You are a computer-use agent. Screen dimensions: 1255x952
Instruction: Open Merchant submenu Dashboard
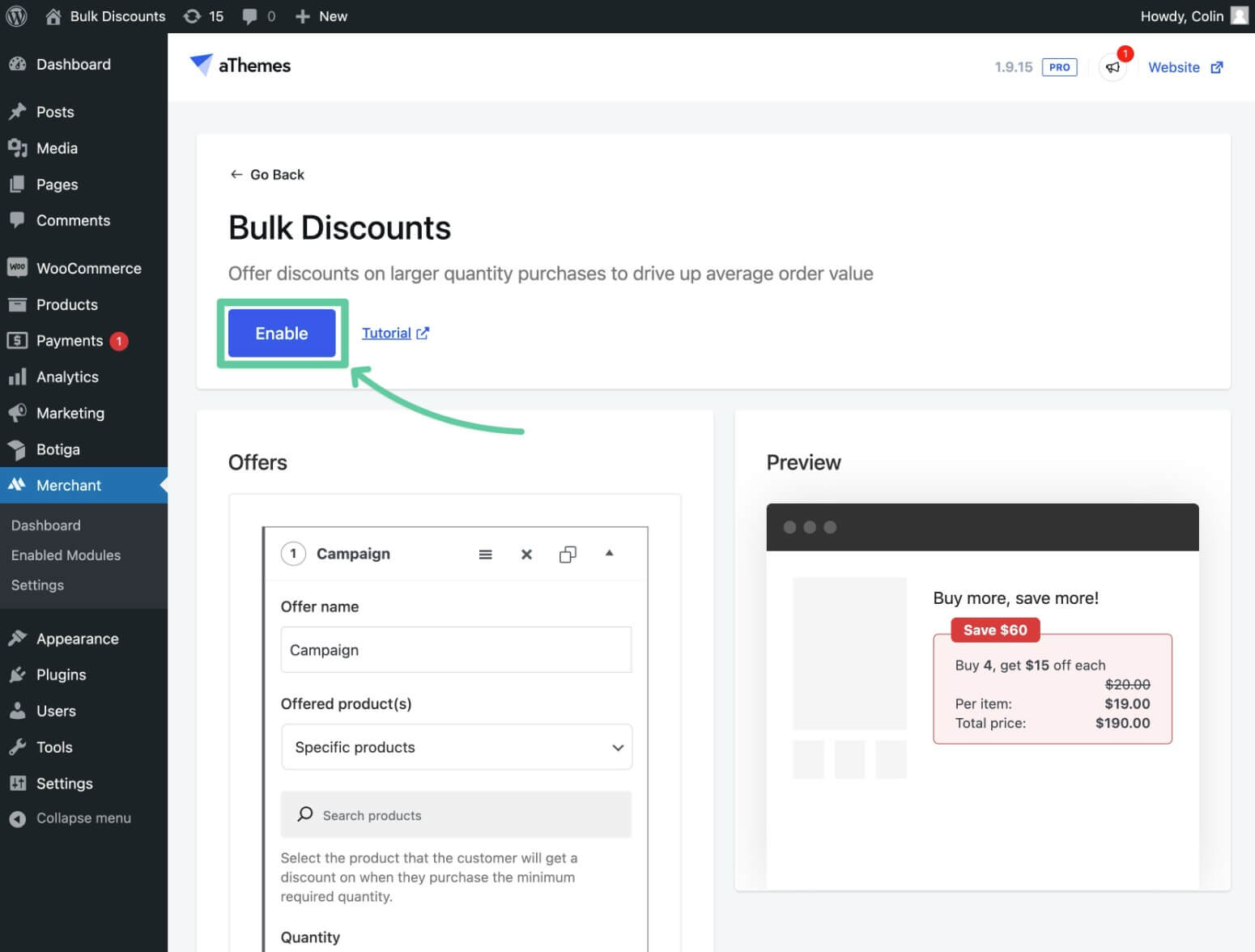46,525
